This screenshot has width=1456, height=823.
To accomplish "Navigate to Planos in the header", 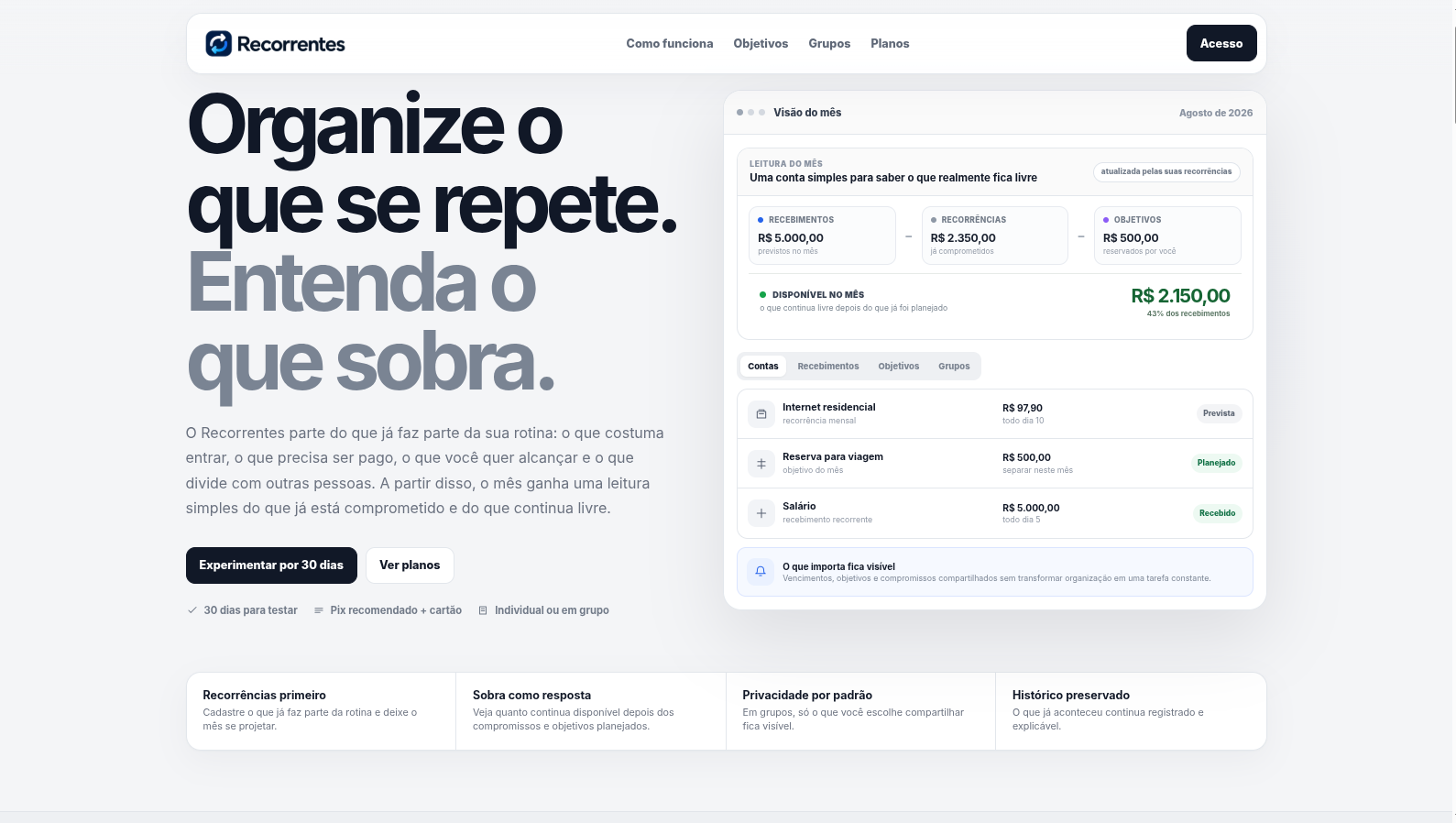I will coord(890,44).
